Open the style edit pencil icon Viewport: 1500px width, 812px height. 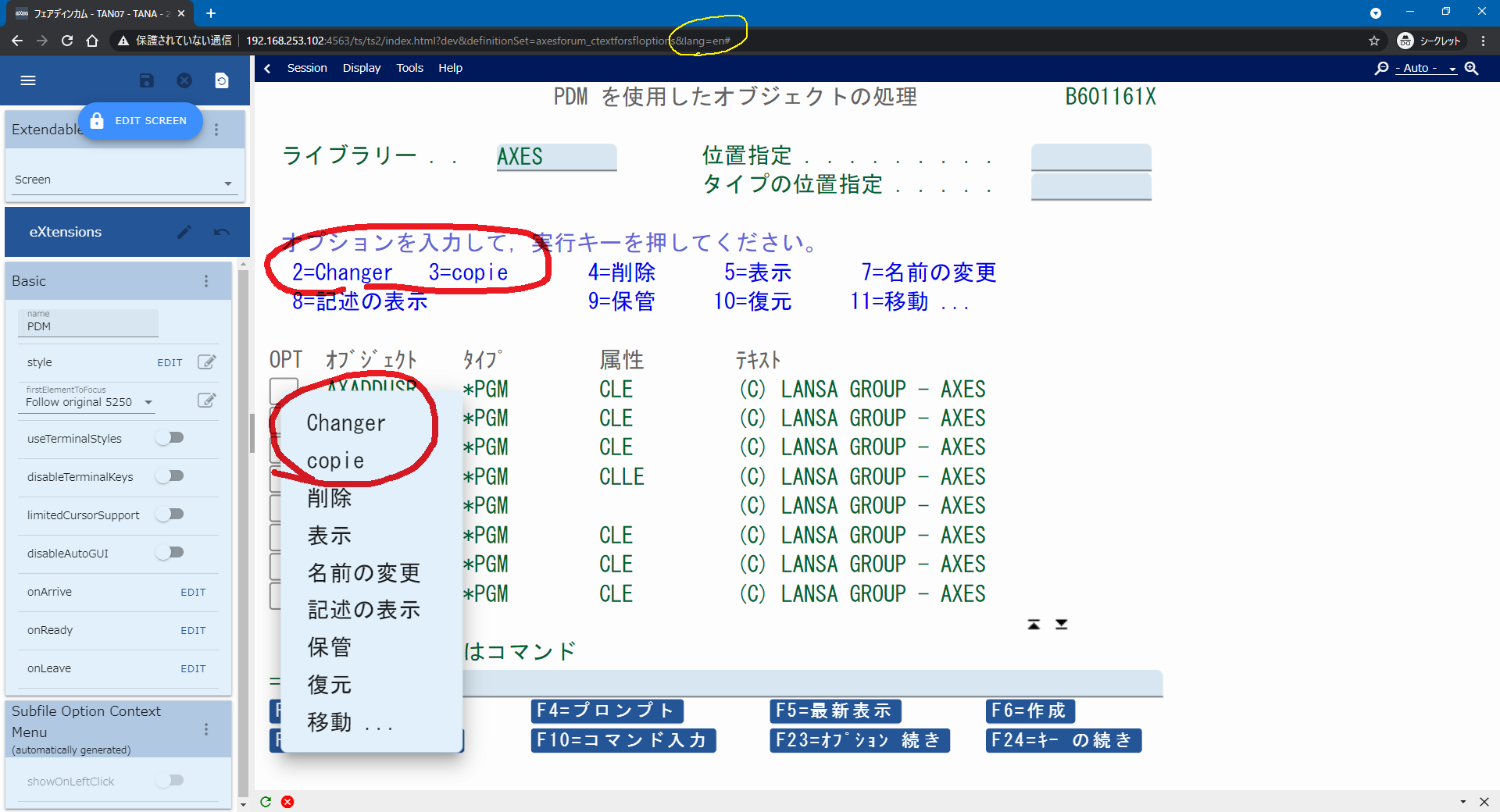(206, 362)
